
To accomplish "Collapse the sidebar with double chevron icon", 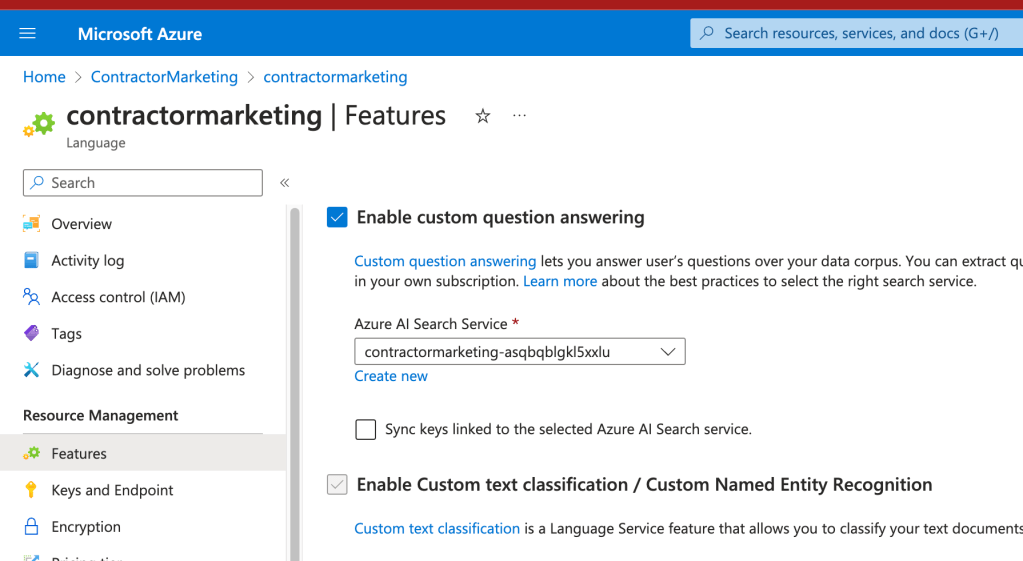I will (x=284, y=183).
